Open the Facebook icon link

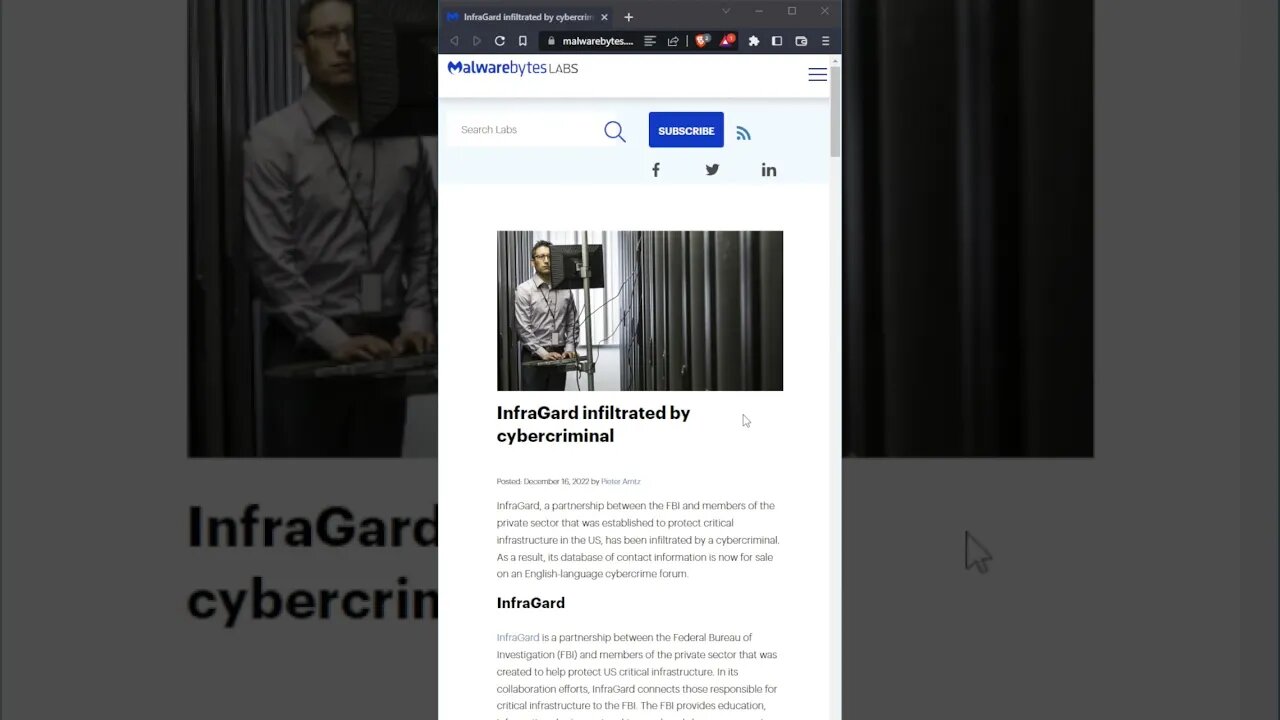(656, 170)
